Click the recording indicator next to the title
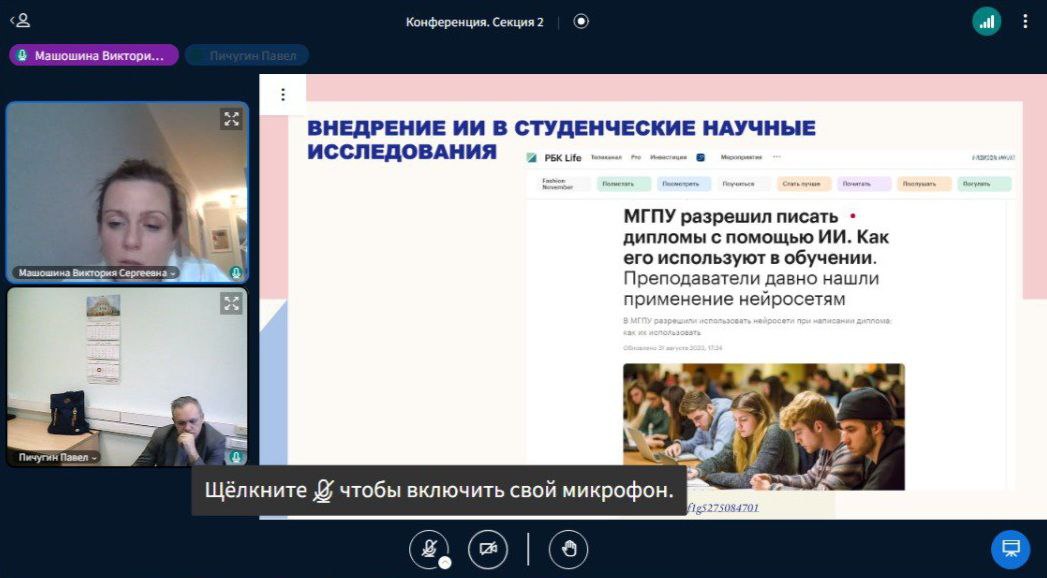Image resolution: width=1047 pixels, height=578 pixels. click(x=581, y=21)
